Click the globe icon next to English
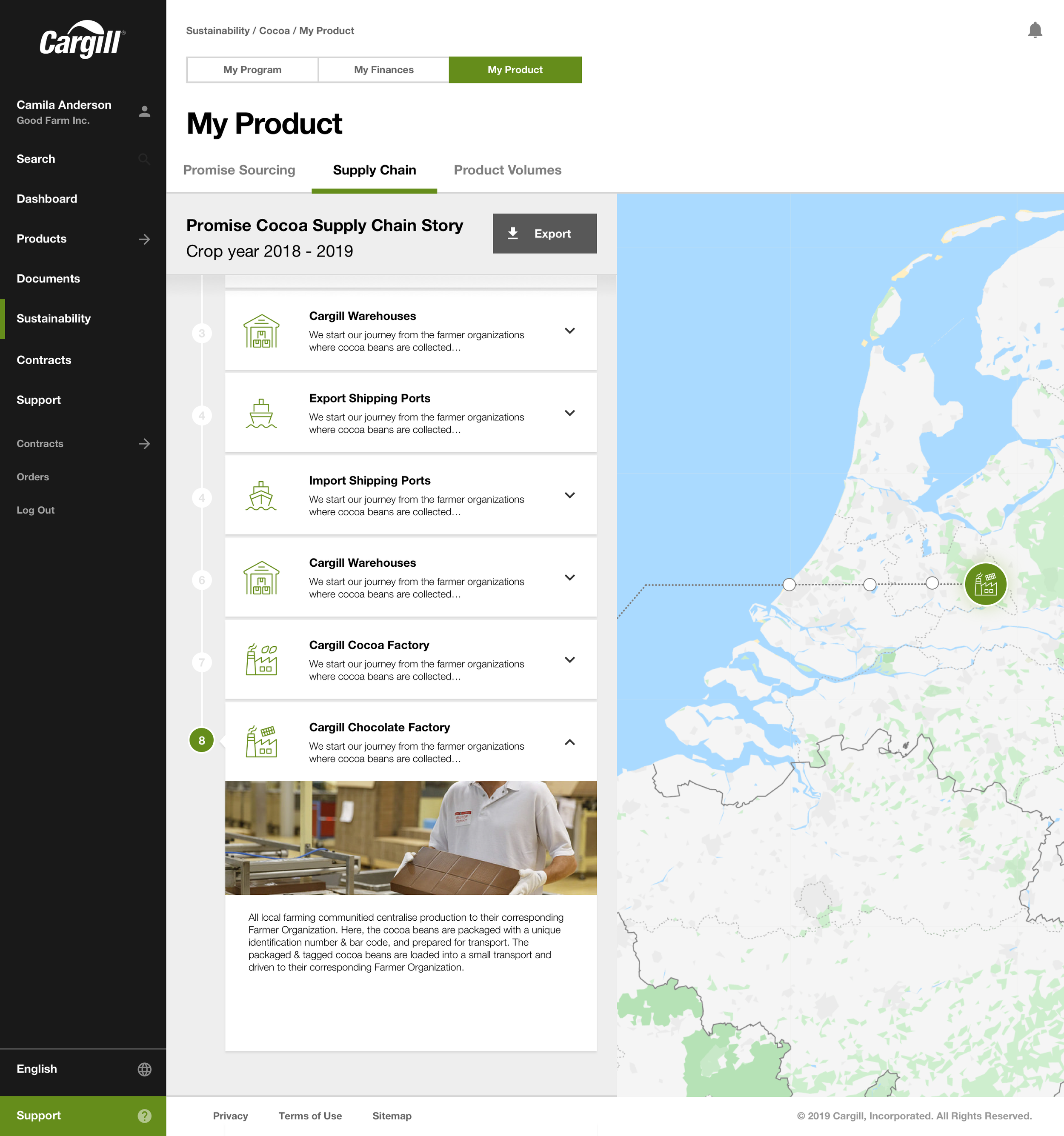 pos(145,1069)
